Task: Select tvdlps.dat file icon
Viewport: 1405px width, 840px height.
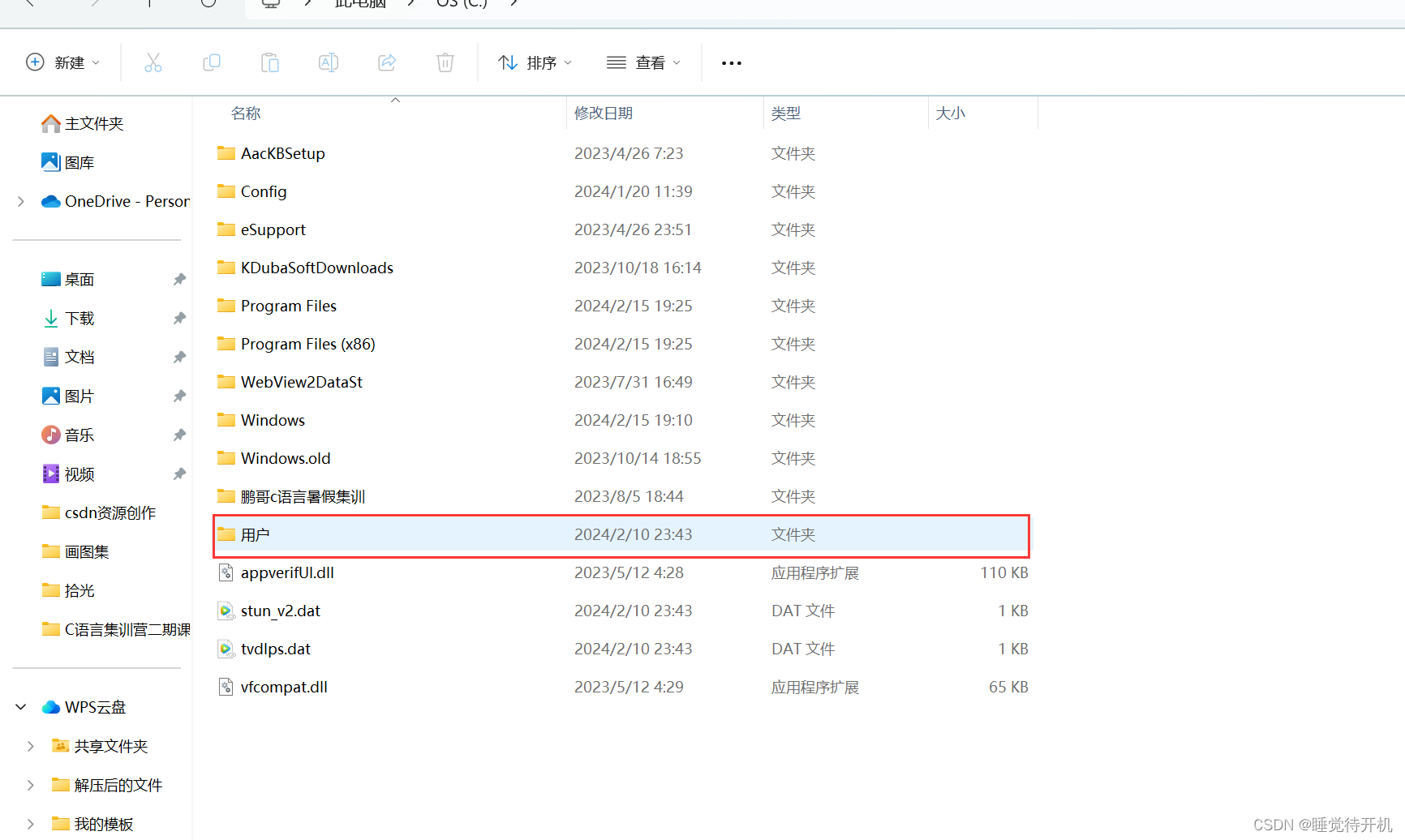Action: coord(226,649)
